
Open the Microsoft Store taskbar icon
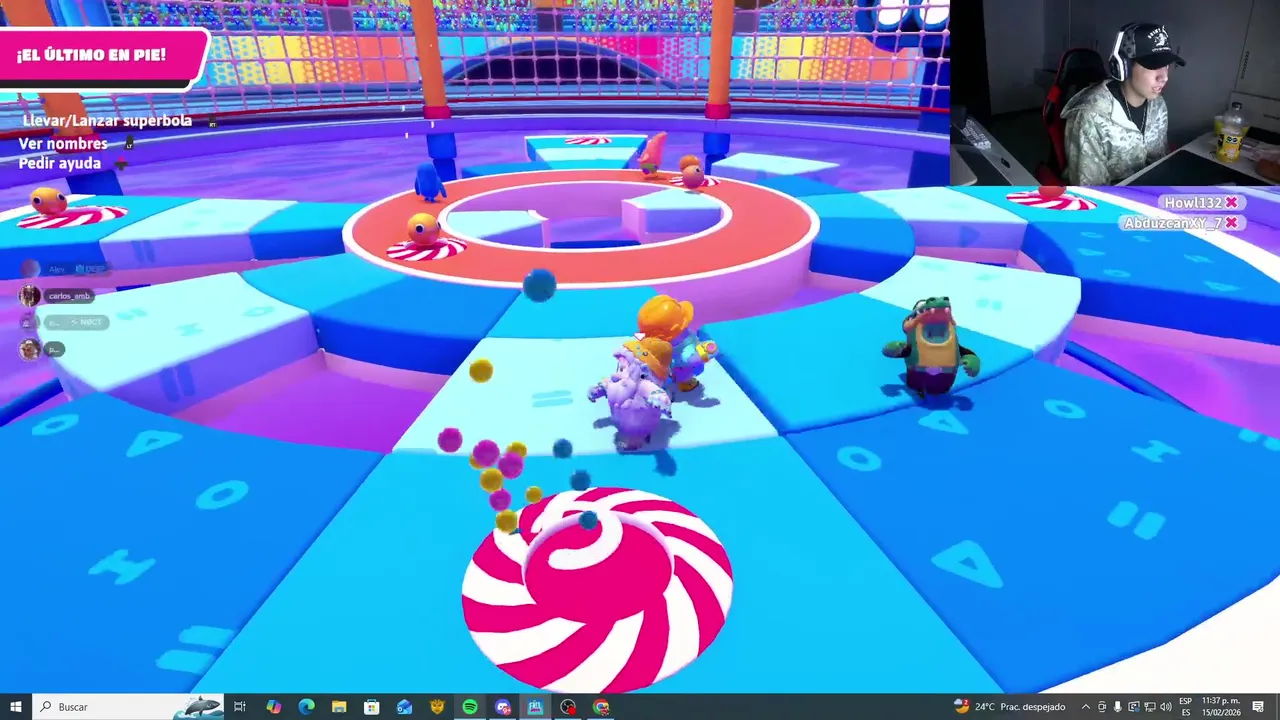371,707
